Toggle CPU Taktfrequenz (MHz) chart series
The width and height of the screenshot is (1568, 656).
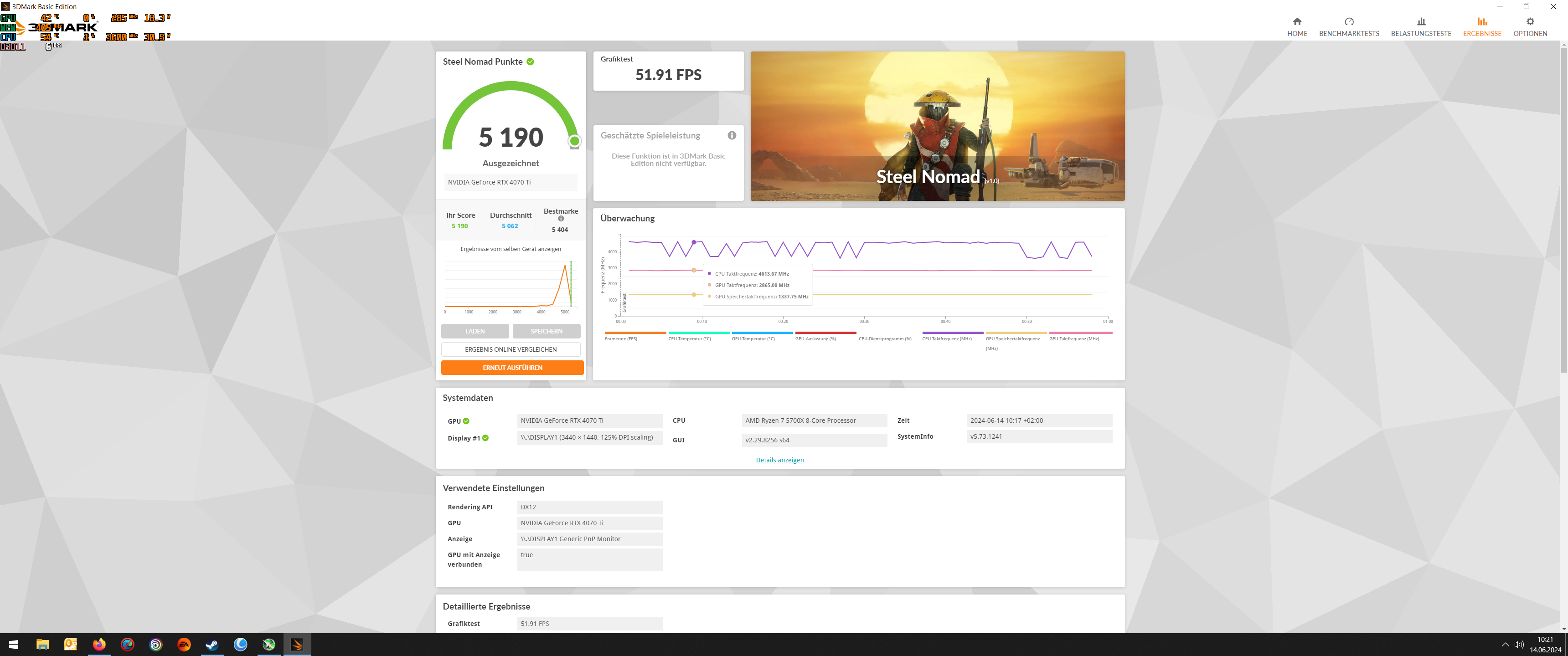(x=947, y=338)
